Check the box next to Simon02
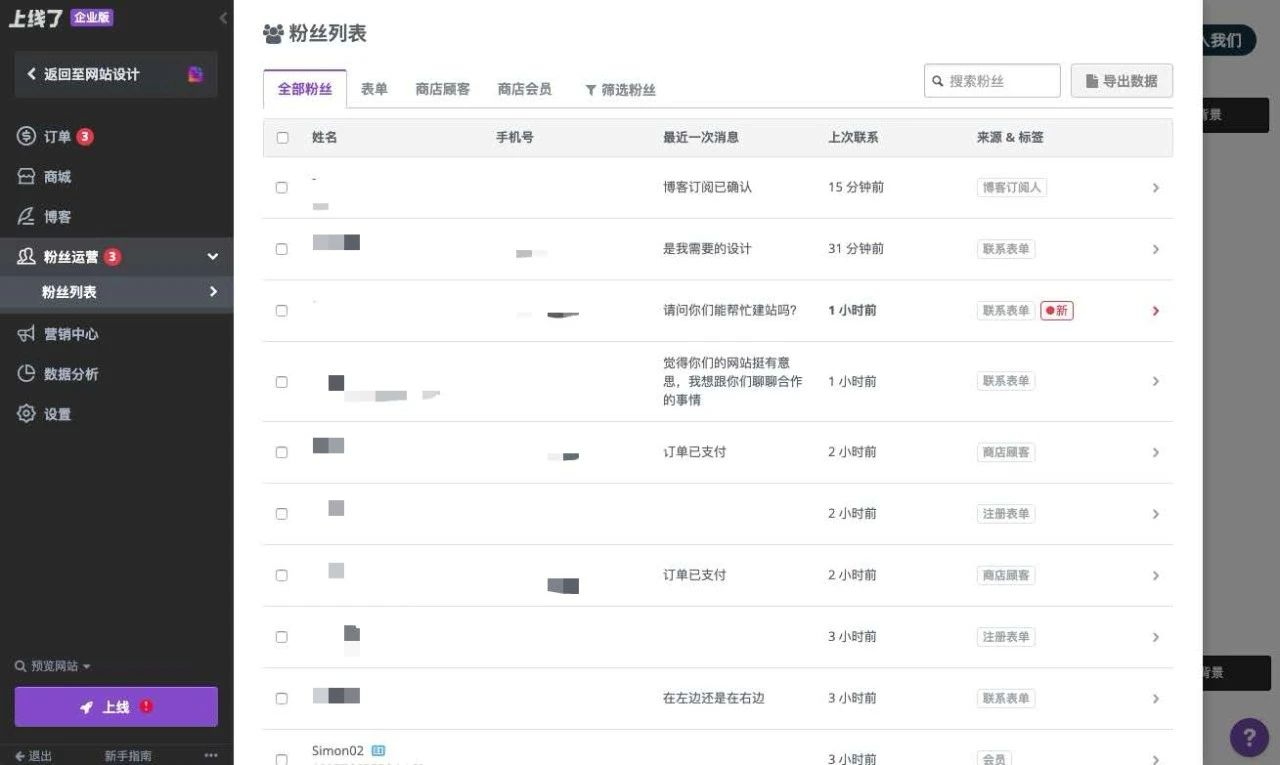Viewport: 1280px width, 765px height. [x=282, y=759]
